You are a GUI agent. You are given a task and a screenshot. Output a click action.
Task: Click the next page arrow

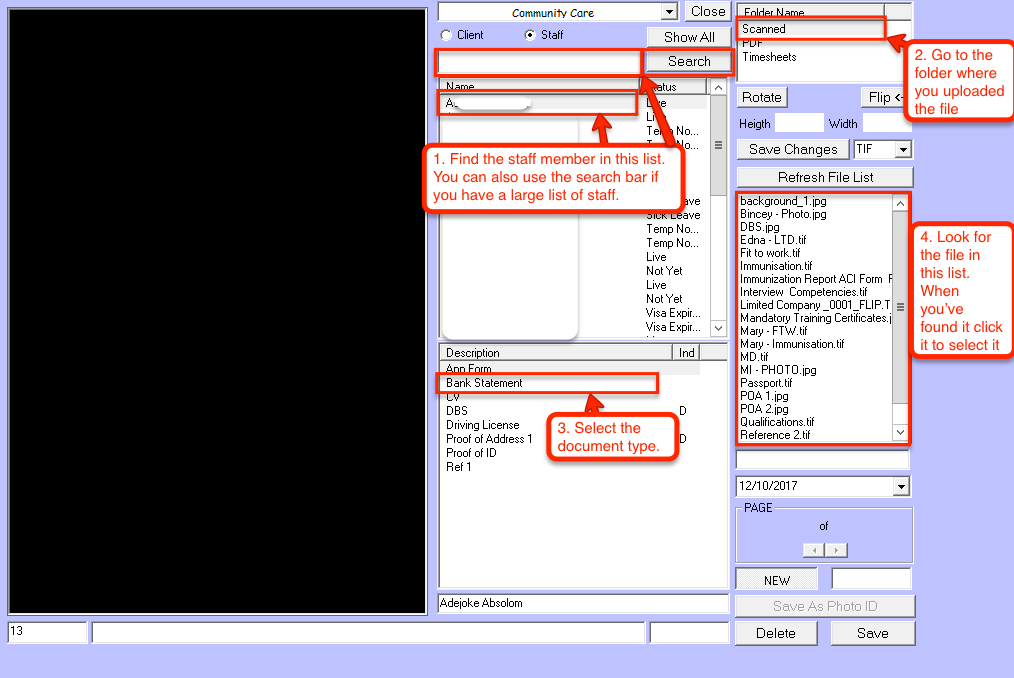tap(836, 550)
